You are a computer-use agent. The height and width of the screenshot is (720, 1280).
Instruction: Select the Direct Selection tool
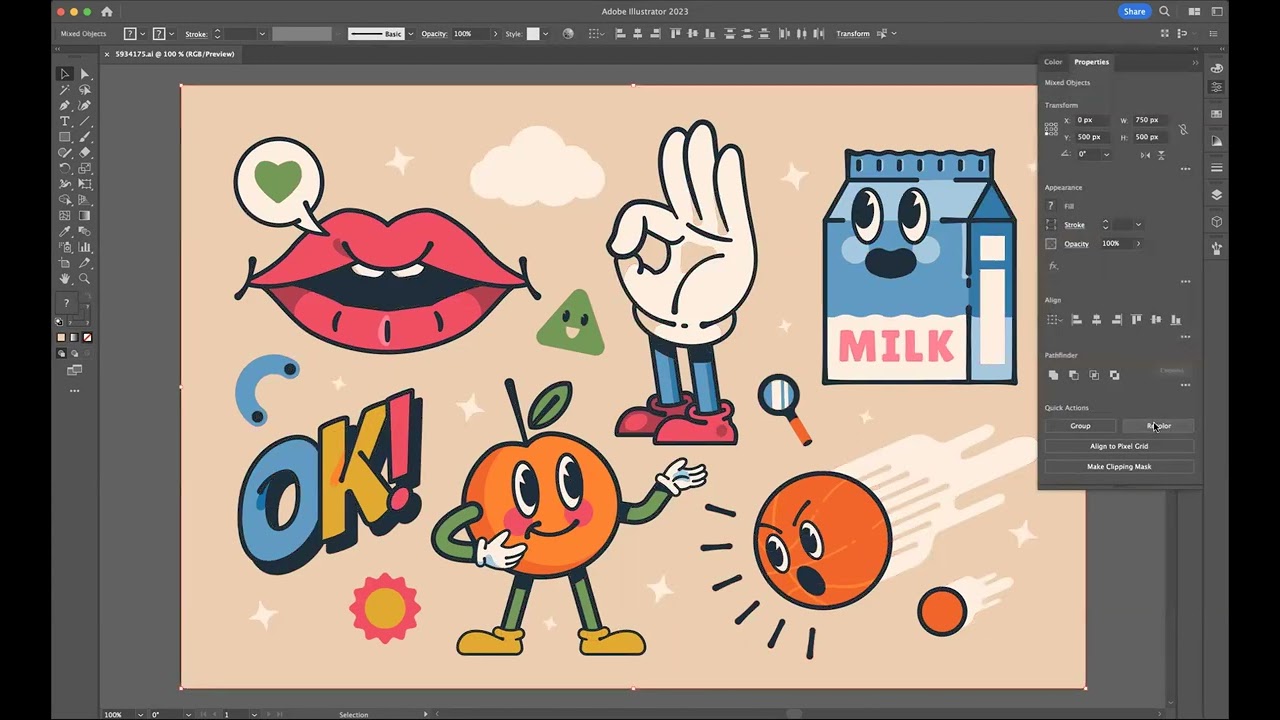[x=85, y=74]
